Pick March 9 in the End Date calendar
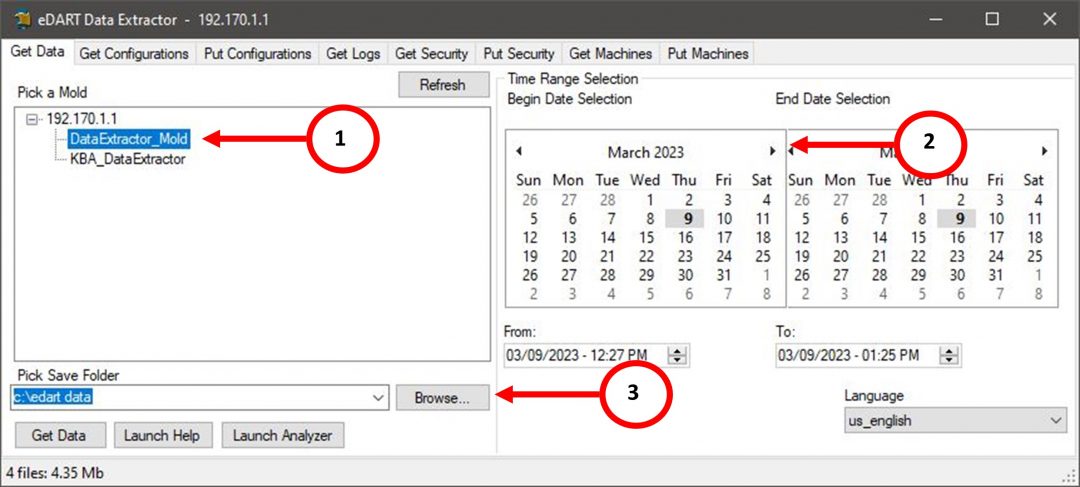This screenshot has height=487, width=1080. click(957, 219)
